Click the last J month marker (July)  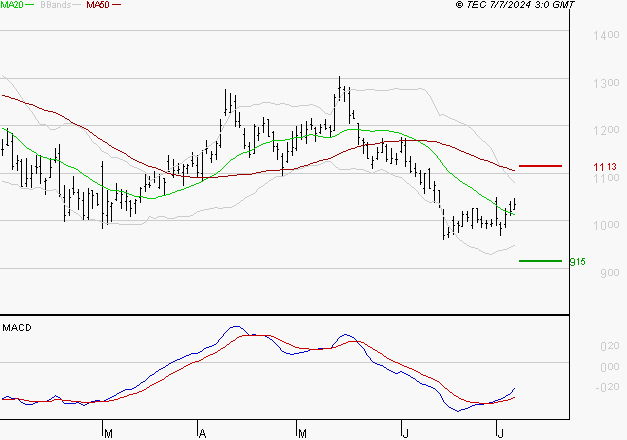coord(500,434)
